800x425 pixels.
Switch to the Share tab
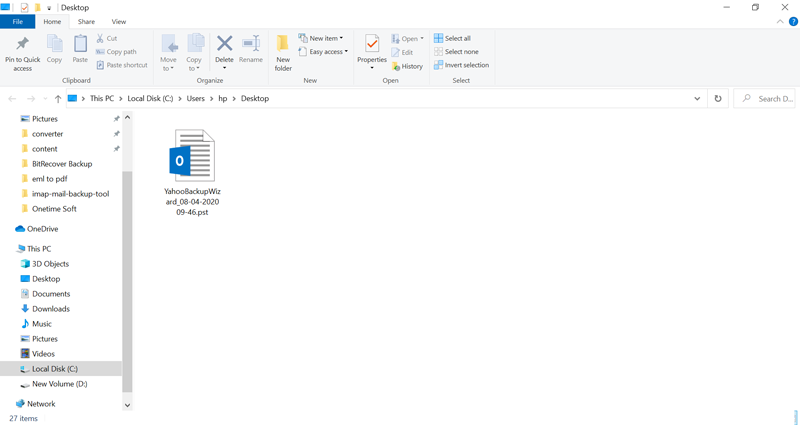(x=86, y=21)
